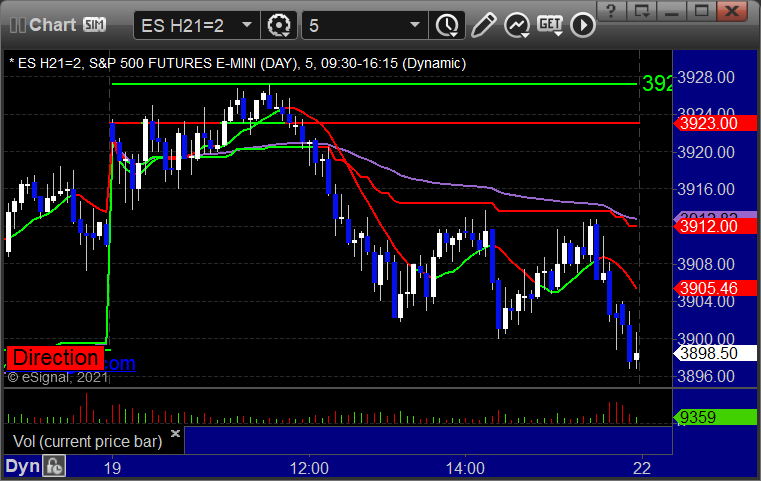Expand the interval dropdown arrow
The height and width of the screenshot is (481, 761).
click(414, 25)
